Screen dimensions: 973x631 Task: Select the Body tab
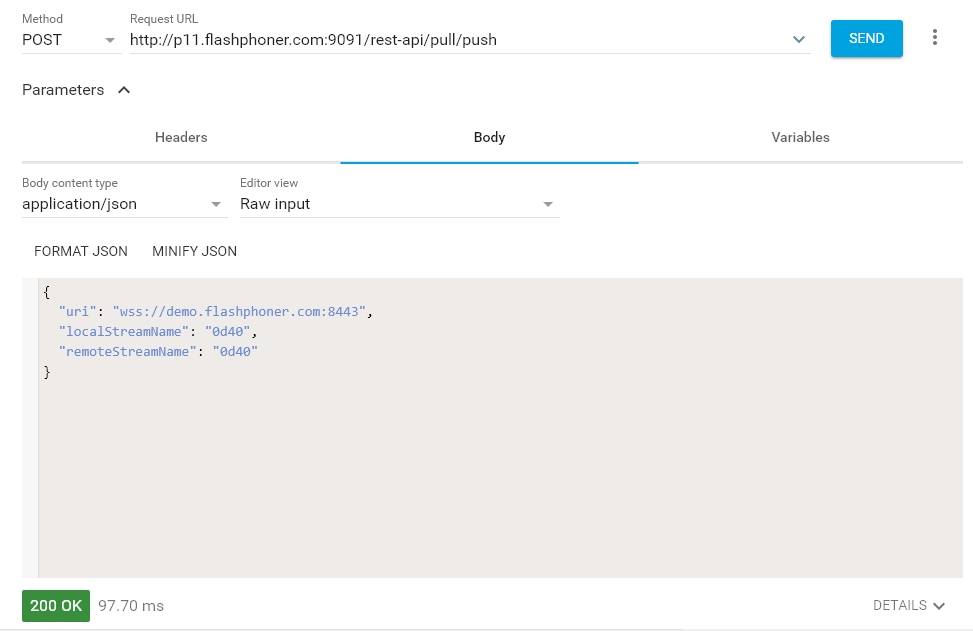point(489,137)
